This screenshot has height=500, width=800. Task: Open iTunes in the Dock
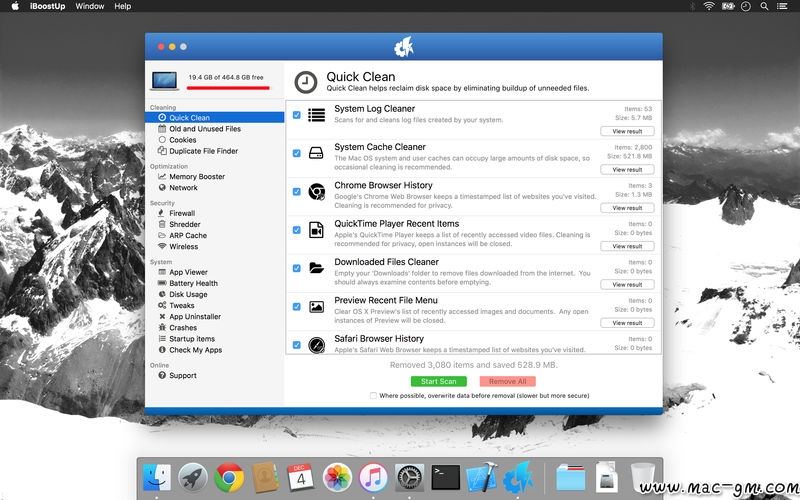click(373, 478)
